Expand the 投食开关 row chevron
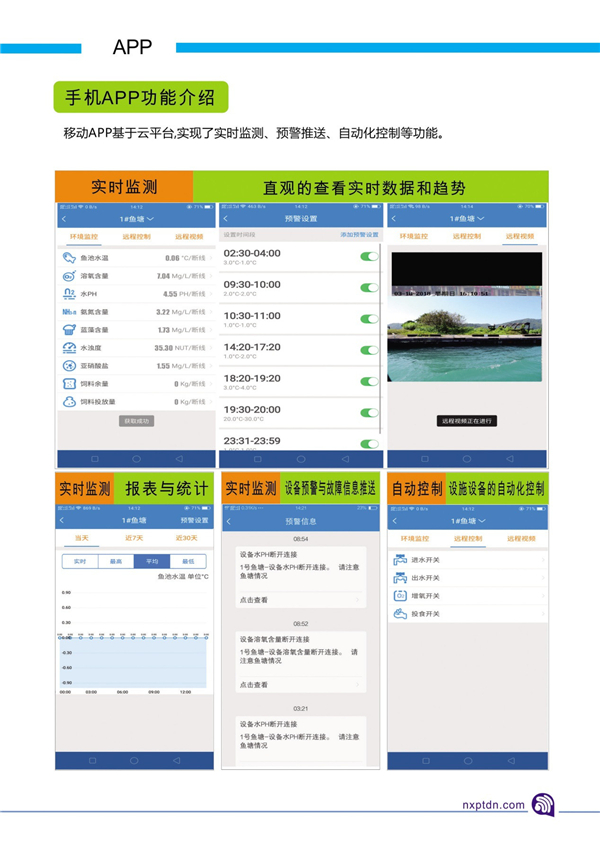Viewport: 600px width, 848px height. [x=543, y=614]
